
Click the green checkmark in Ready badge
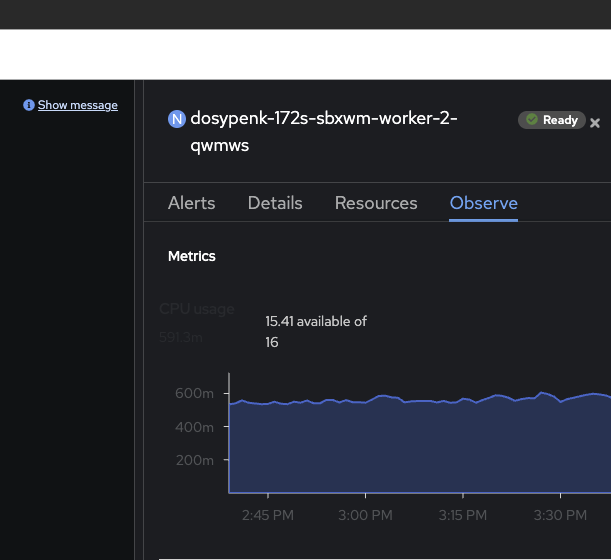[x=532, y=120]
